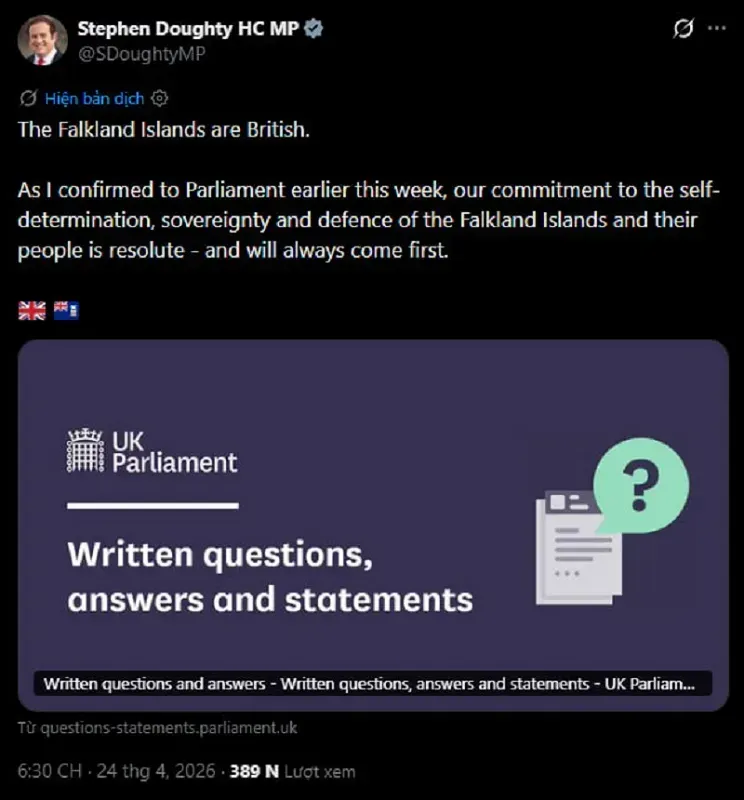Open the three-dot more options menu
Screen dimensions: 744x800
click(716, 29)
